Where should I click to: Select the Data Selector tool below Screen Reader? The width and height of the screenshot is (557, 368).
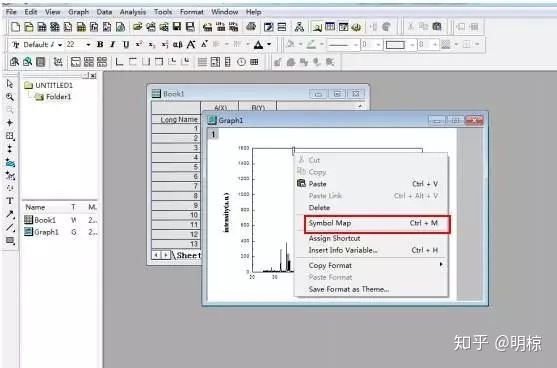pyautogui.click(x=10, y=149)
